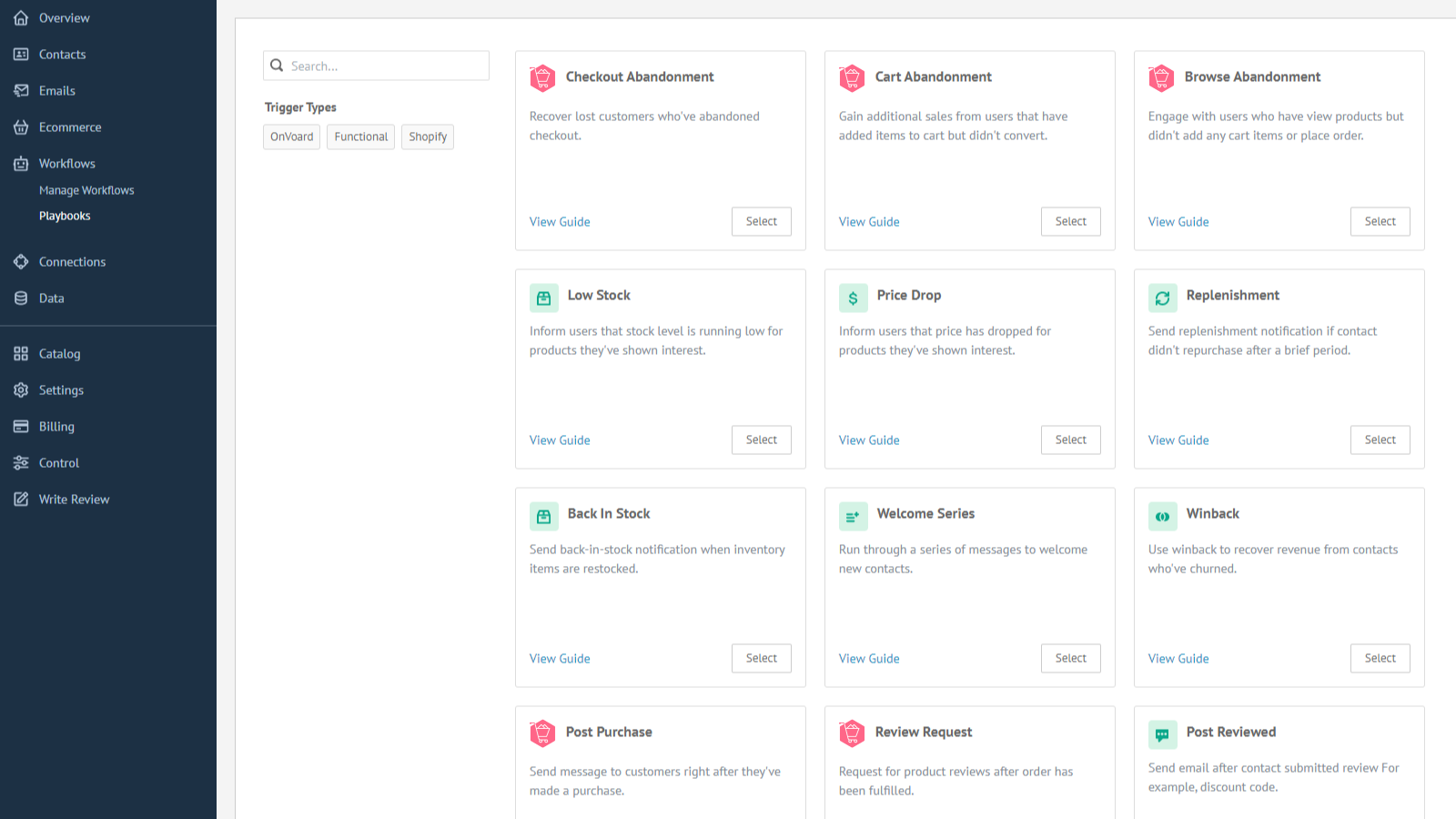1456x819 pixels.
Task: View Guide for Cart Abandonment
Action: (x=869, y=222)
